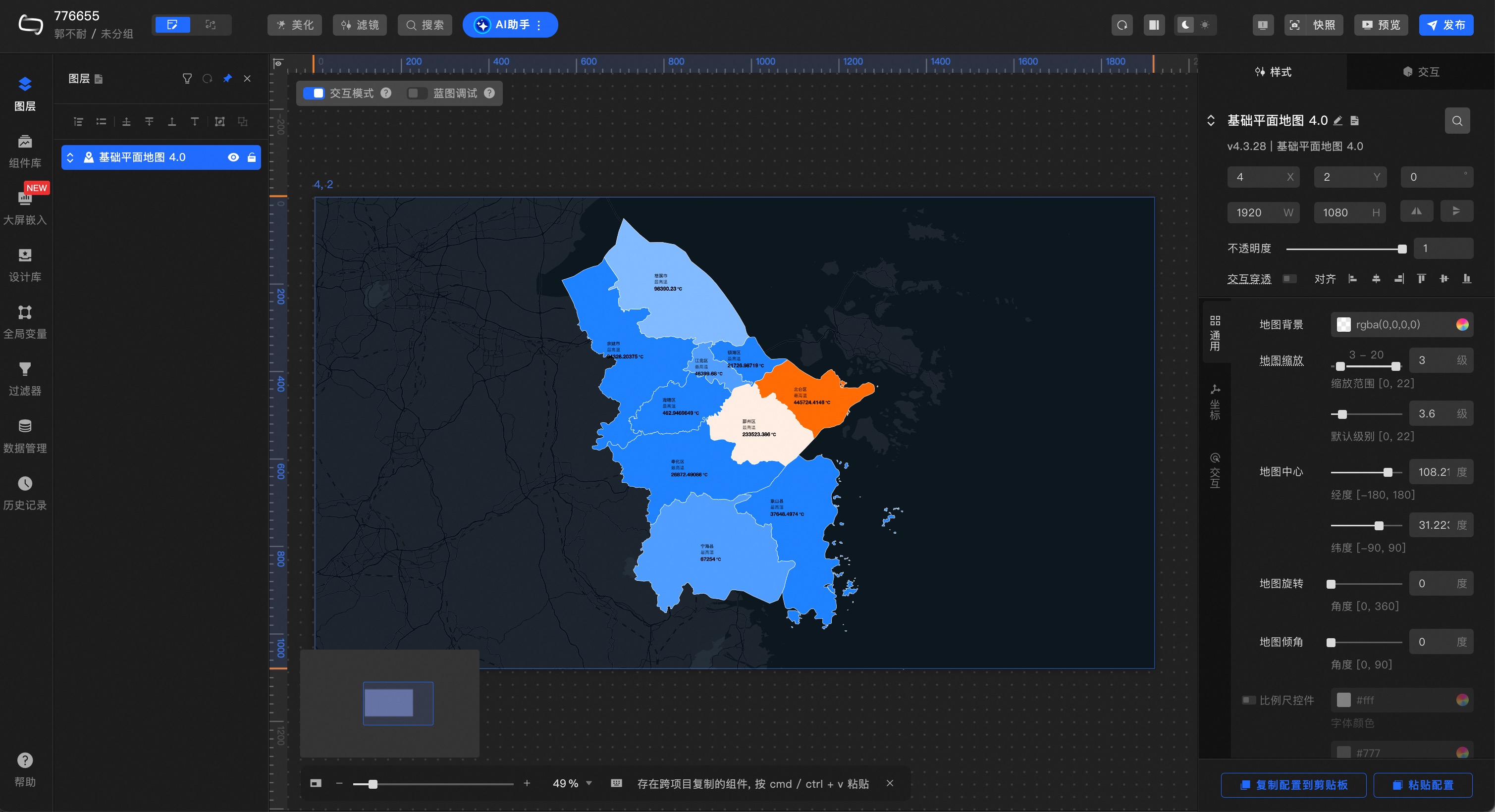Expand the 基础平面地图 4.0 layer item arrows
Viewport: 1495px width, 812px height.
(x=70, y=157)
